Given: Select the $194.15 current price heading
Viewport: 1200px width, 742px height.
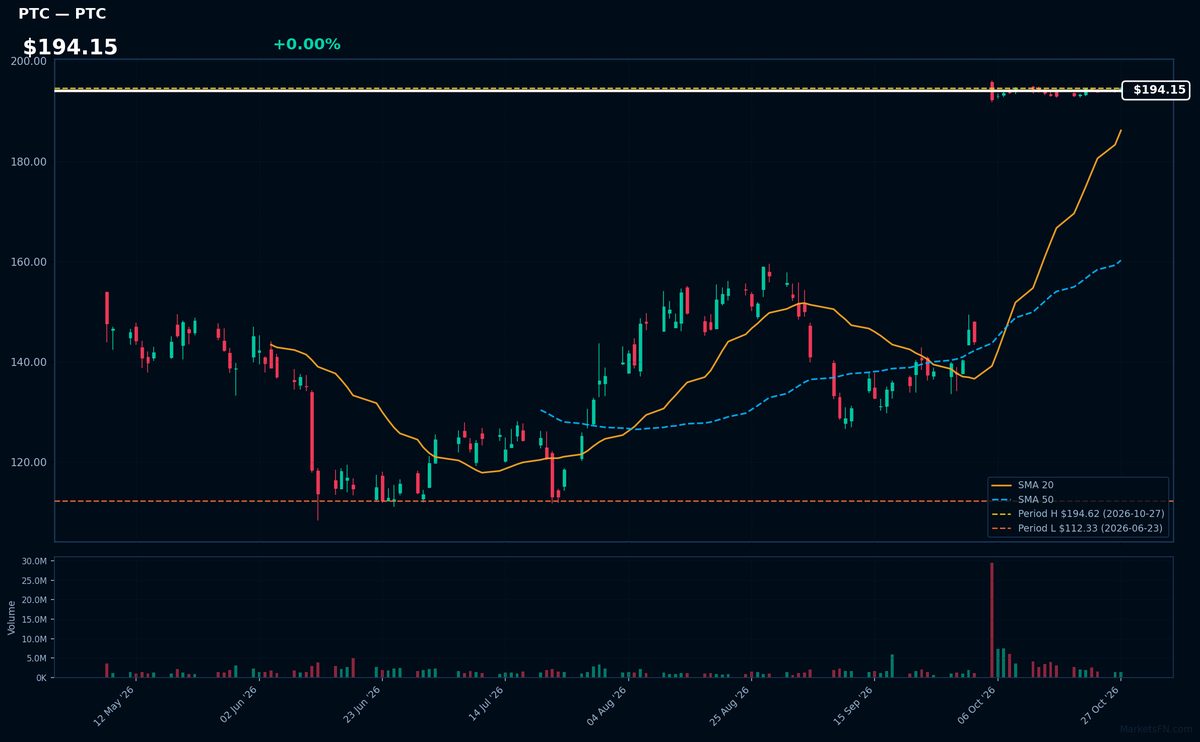Looking at the screenshot, I should pyautogui.click(x=70, y=47).
